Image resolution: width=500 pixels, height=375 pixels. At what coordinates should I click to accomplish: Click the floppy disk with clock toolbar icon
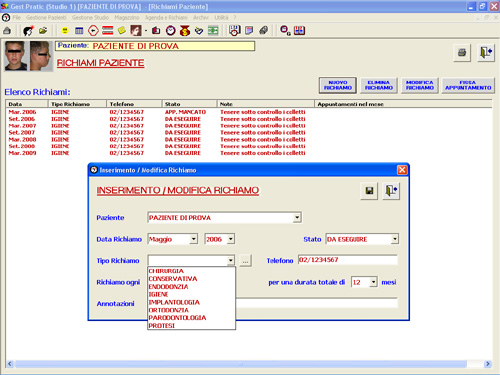pos(234,31)
